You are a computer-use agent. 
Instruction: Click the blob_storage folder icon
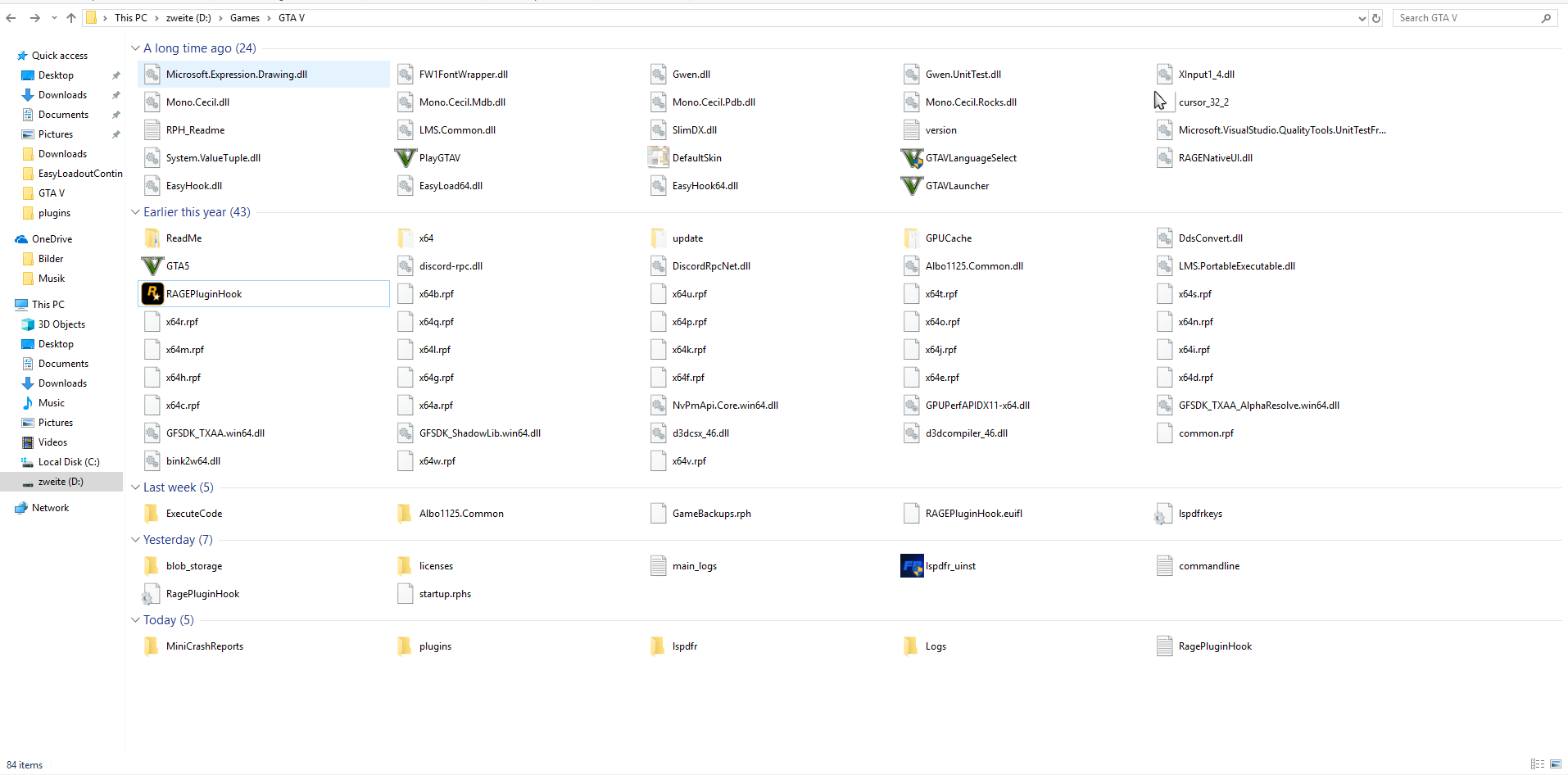(152, 566)
